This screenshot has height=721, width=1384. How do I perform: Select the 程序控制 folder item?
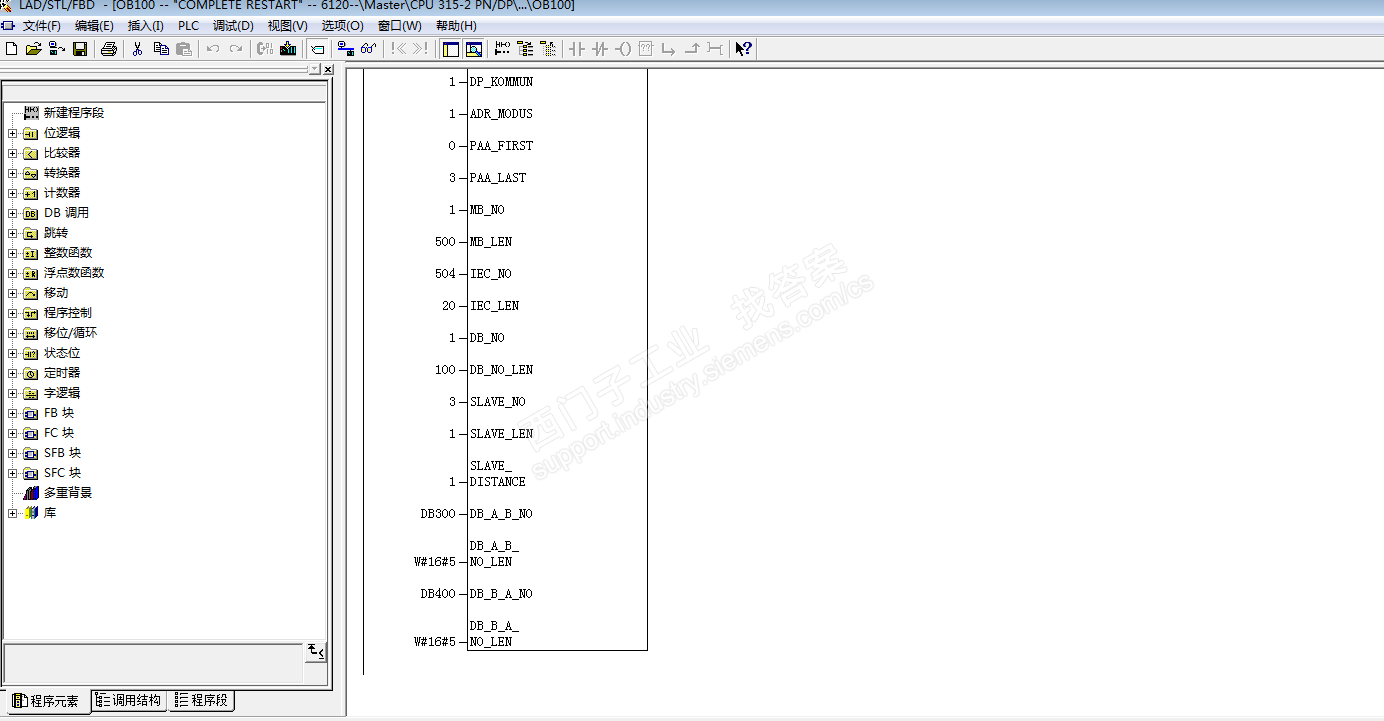point(67,313)
